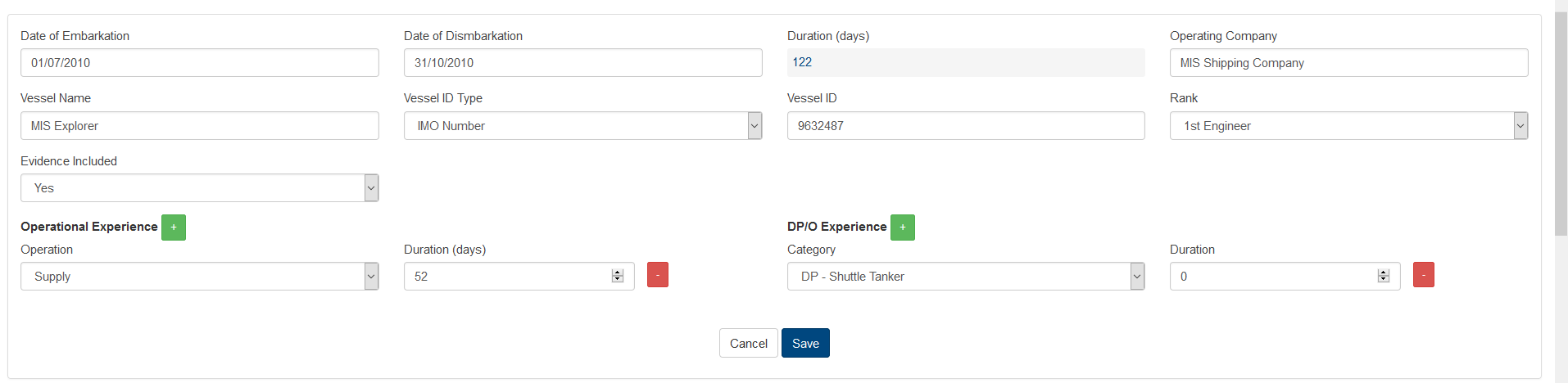Click the Date of Embarkation field

click(199, 63)
